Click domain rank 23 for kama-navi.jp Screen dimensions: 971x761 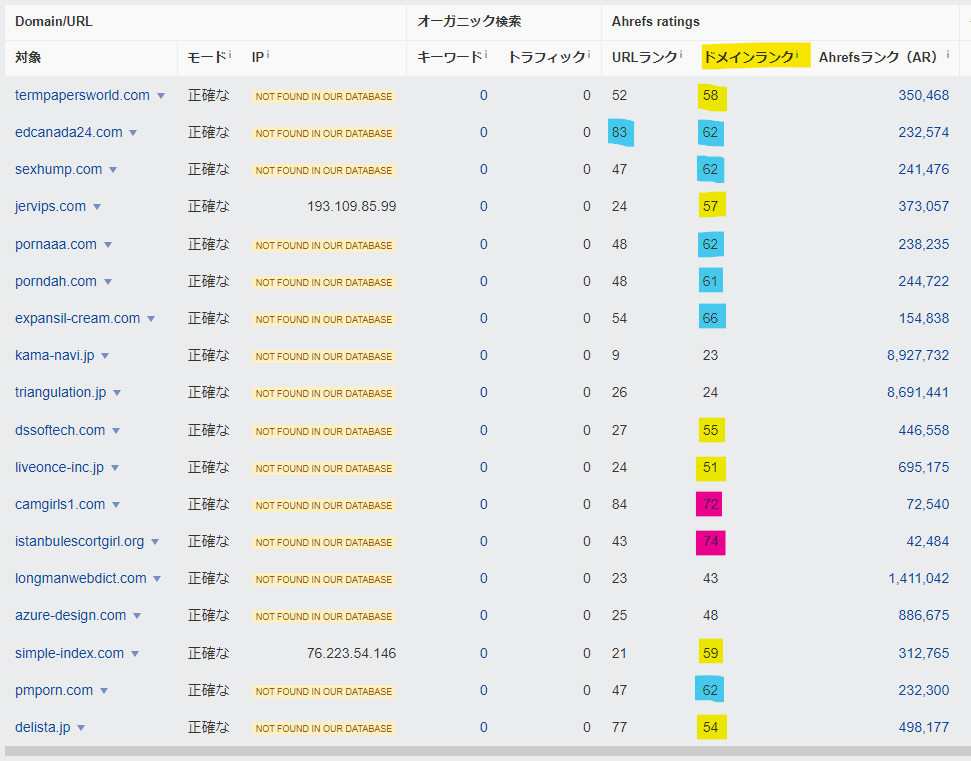[x=710, y=355]
